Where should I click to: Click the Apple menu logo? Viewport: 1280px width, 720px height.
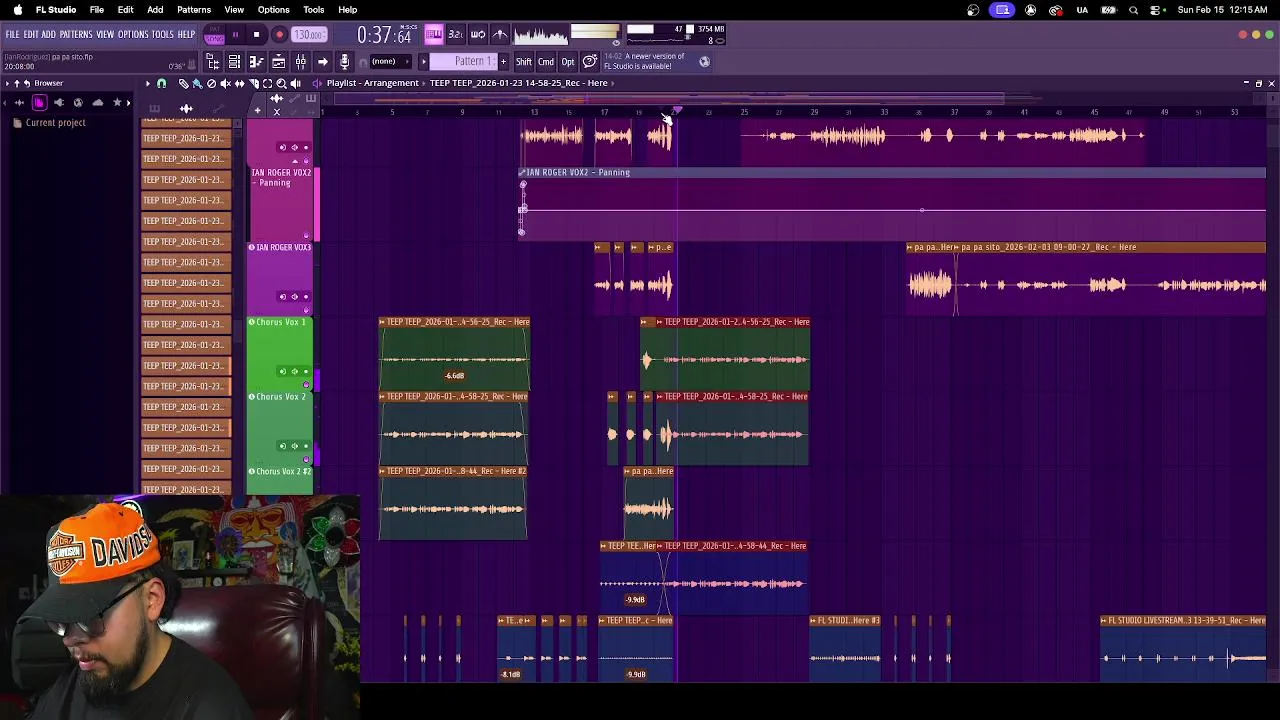point(17,10)
